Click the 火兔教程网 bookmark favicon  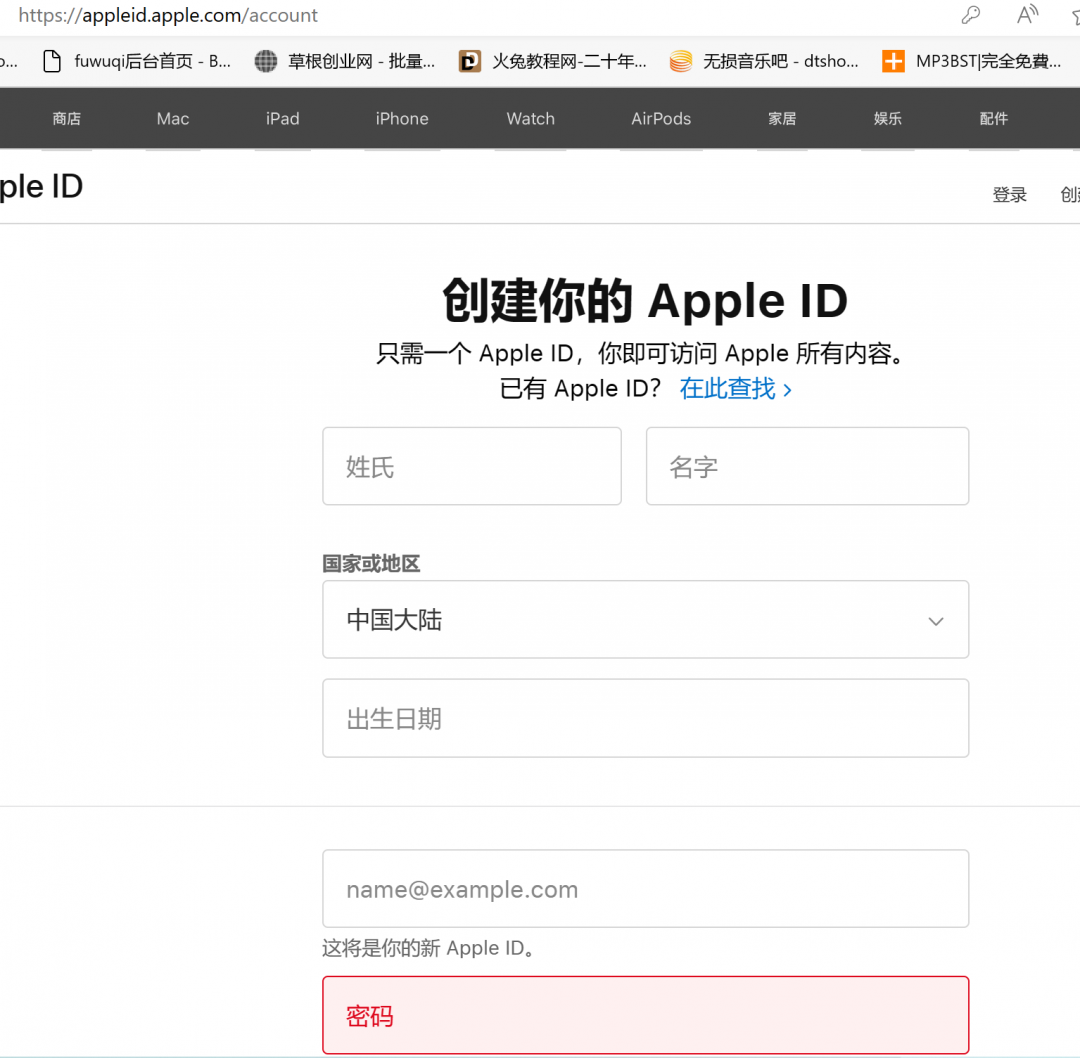pyautogui.click(x=470, y=61)
